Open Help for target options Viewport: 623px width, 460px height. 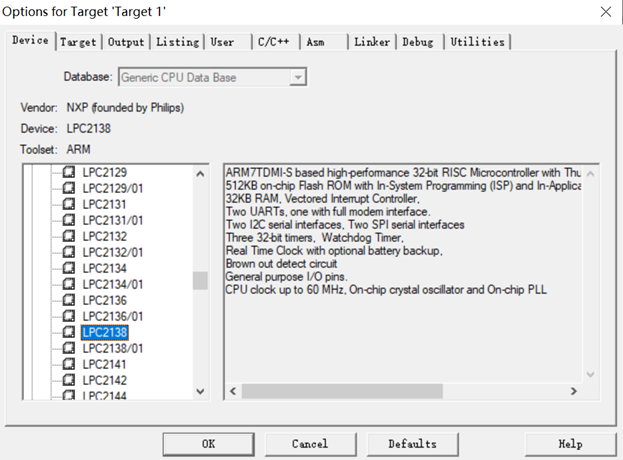(x=571, y=444)
